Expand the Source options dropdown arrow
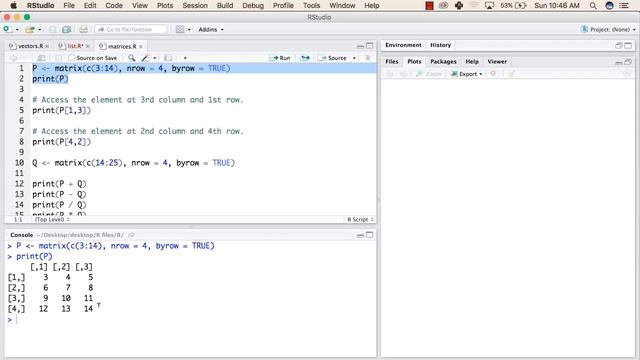The image size is (640, 360). point(354,58)
